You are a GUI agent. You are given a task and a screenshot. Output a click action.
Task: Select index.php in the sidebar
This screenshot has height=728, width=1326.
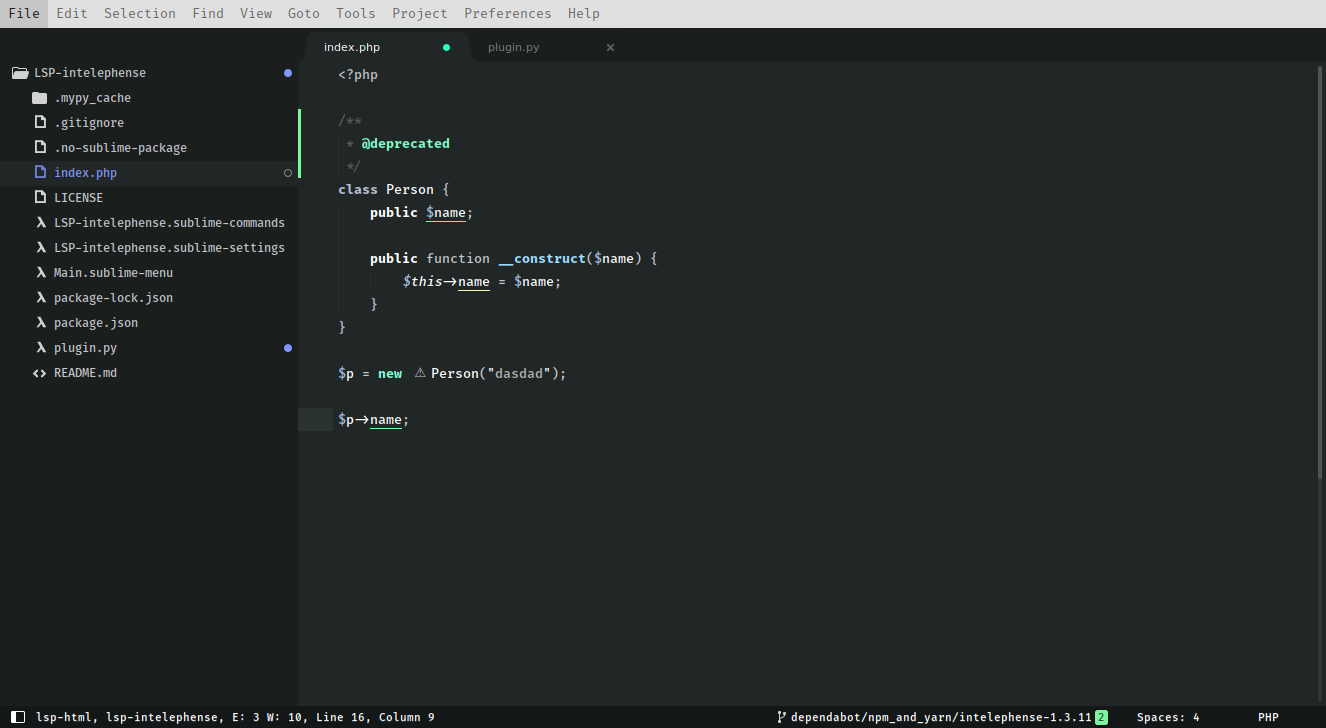pyautogui.click(x=85, y=173)
